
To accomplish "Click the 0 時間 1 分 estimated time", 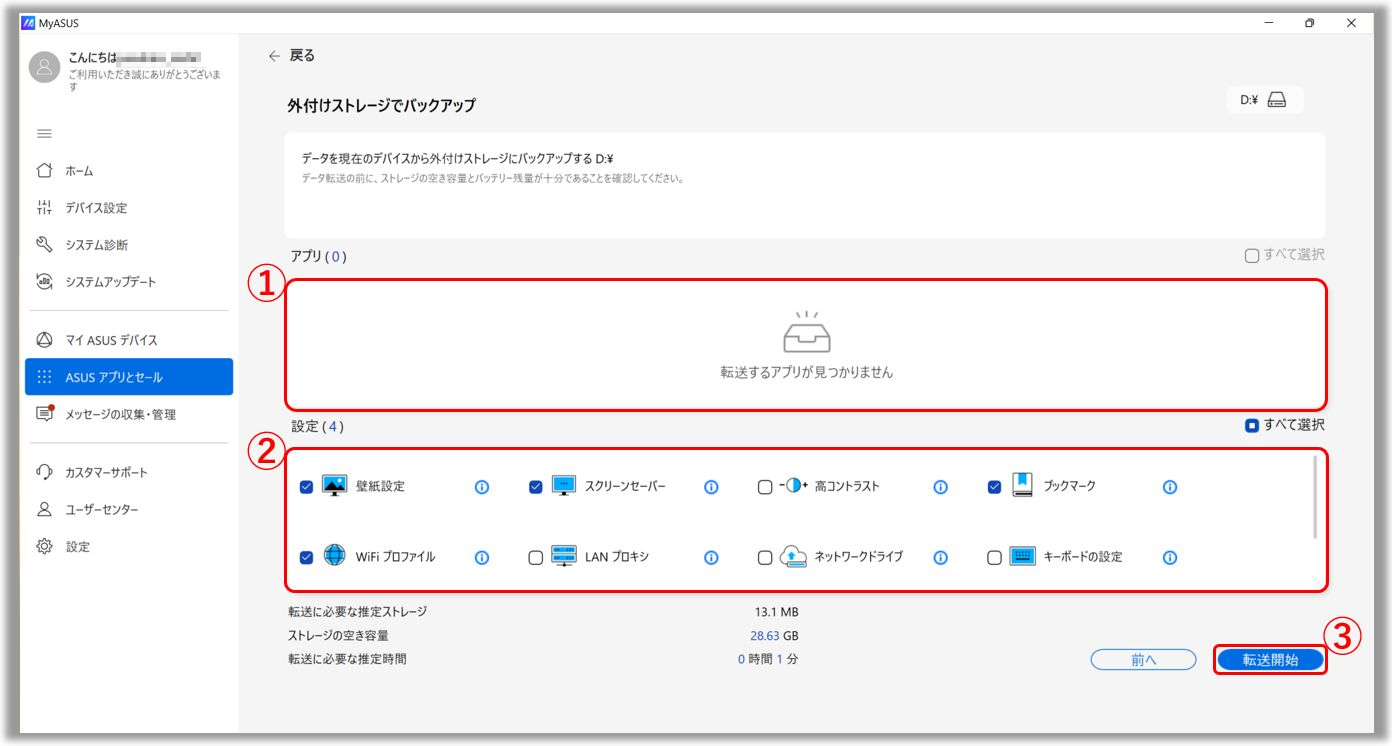I will pyautogui.click(x=768, y=659).
